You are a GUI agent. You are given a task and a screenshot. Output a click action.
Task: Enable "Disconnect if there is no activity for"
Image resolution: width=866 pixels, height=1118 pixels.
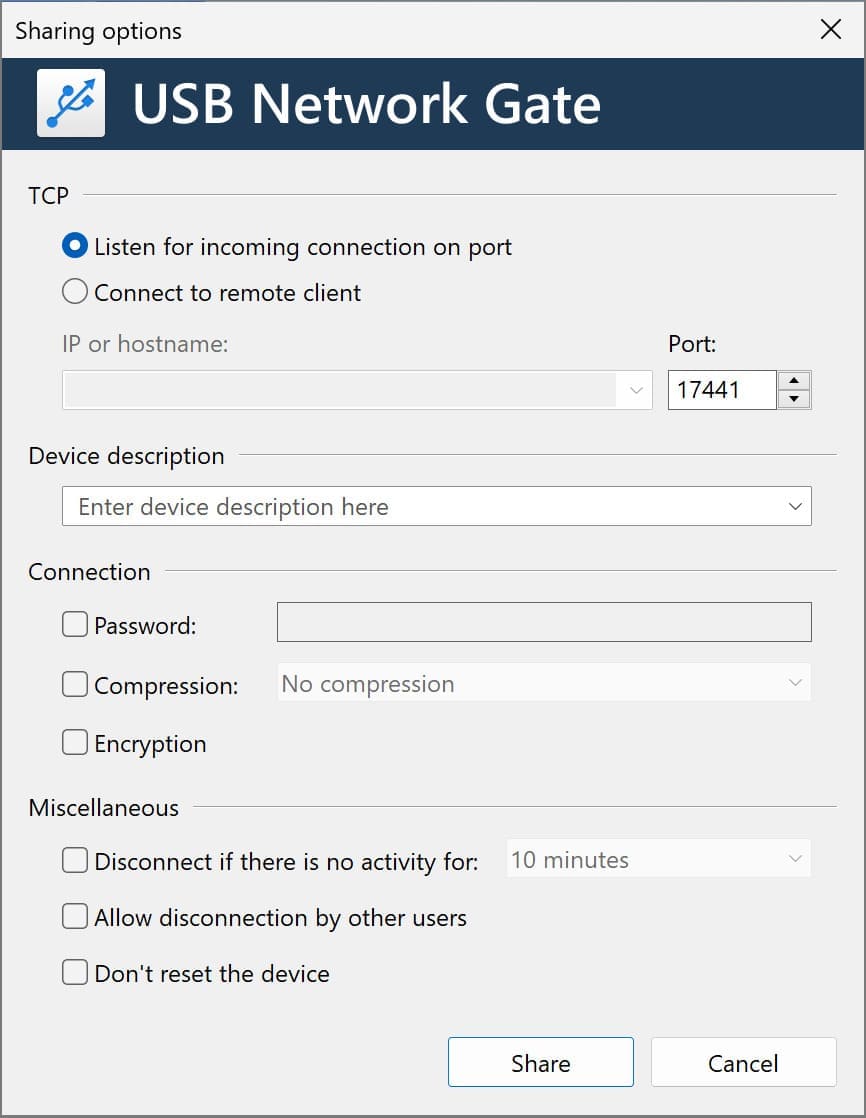click(75, 859)
